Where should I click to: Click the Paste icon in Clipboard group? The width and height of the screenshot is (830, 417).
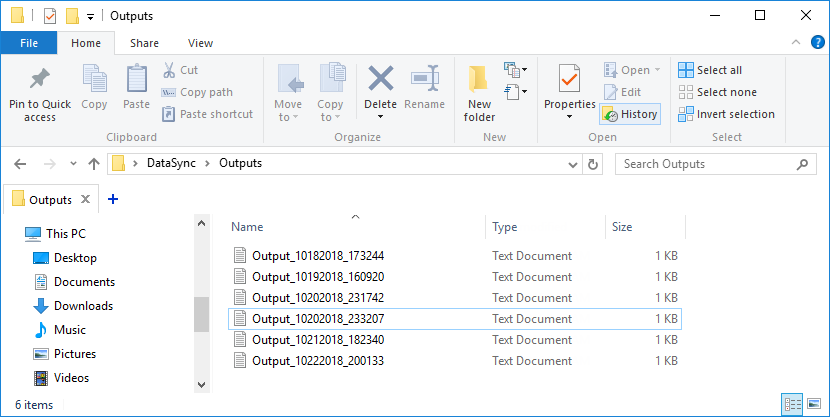point(136,80)
